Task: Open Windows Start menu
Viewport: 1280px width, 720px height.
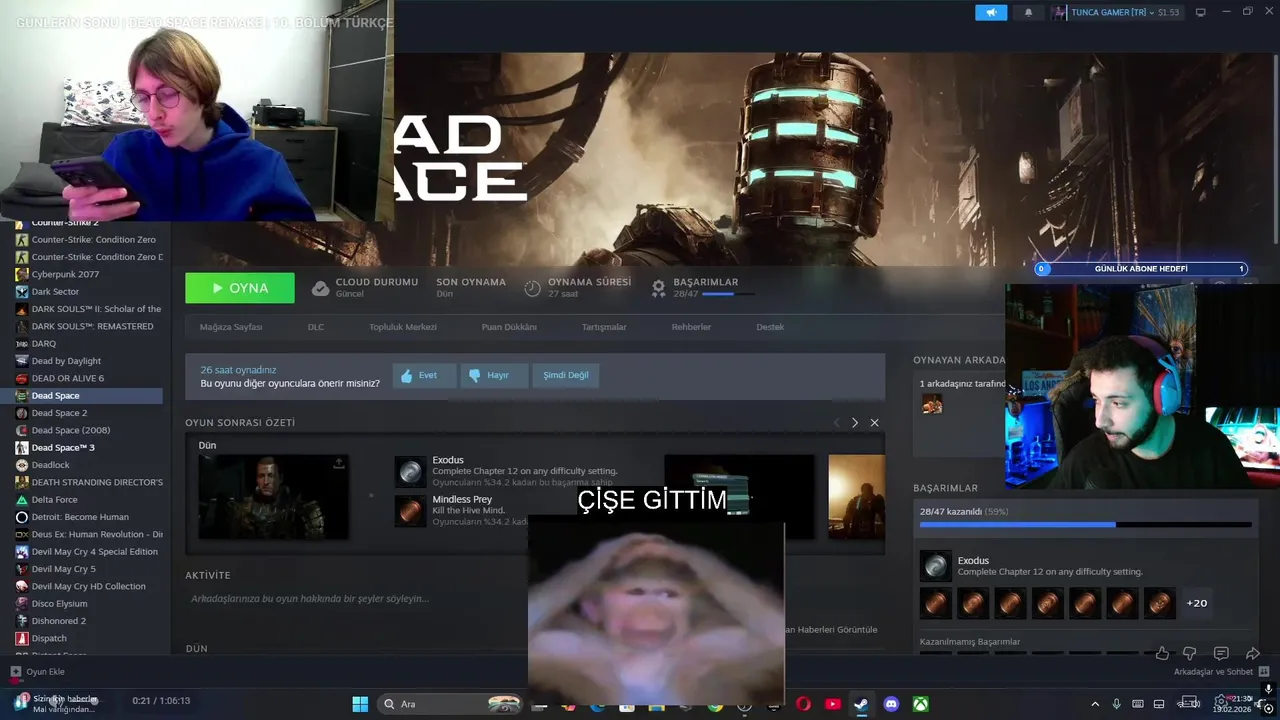Action: tap(360, 704)
